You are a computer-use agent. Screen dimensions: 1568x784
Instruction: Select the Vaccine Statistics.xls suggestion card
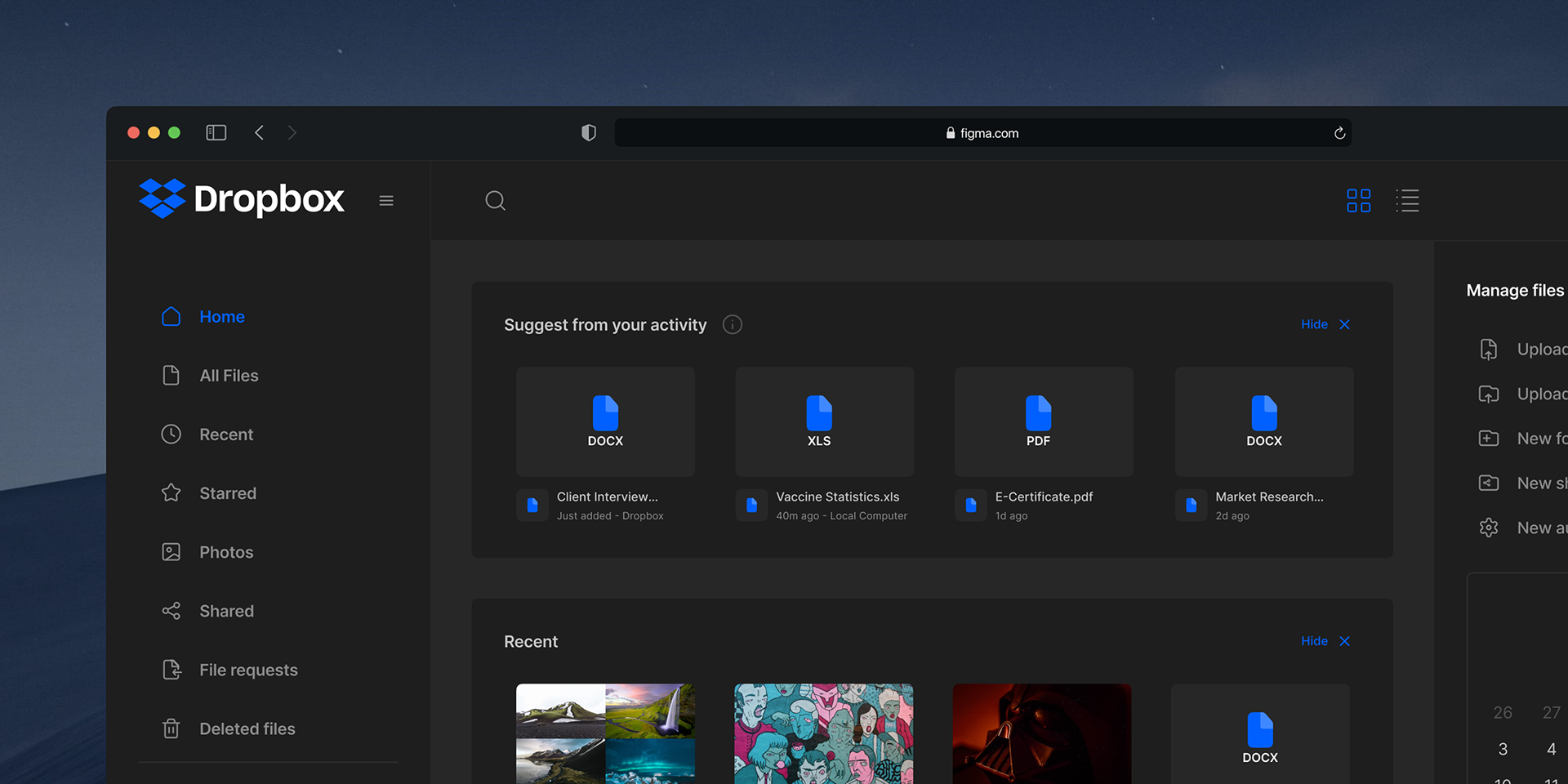pos(824,421)
